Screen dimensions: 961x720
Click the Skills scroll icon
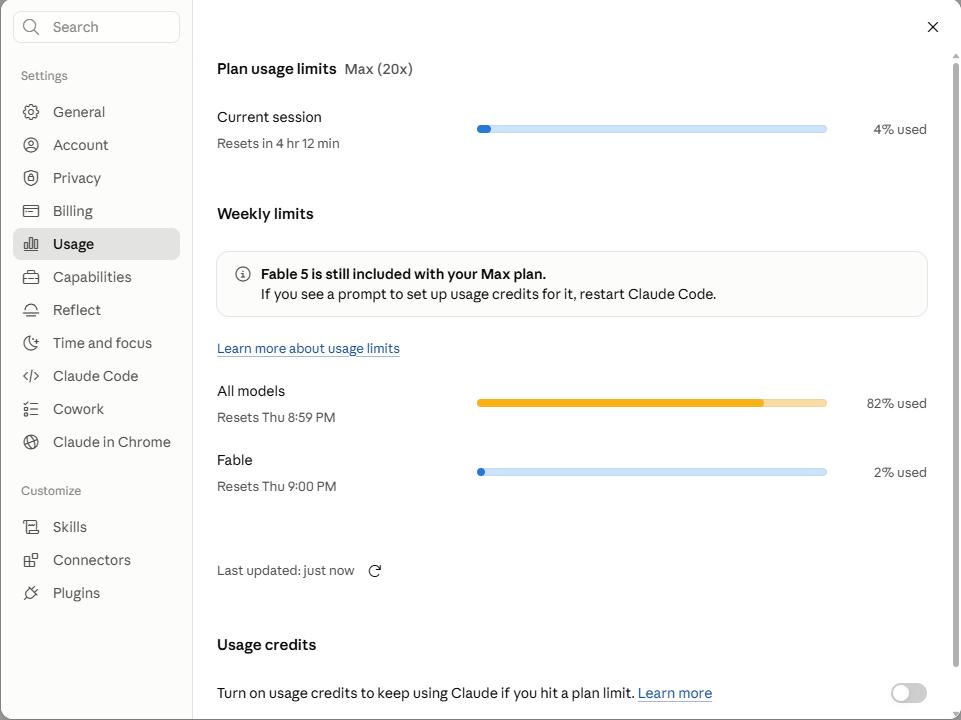[x=31, y=527]
